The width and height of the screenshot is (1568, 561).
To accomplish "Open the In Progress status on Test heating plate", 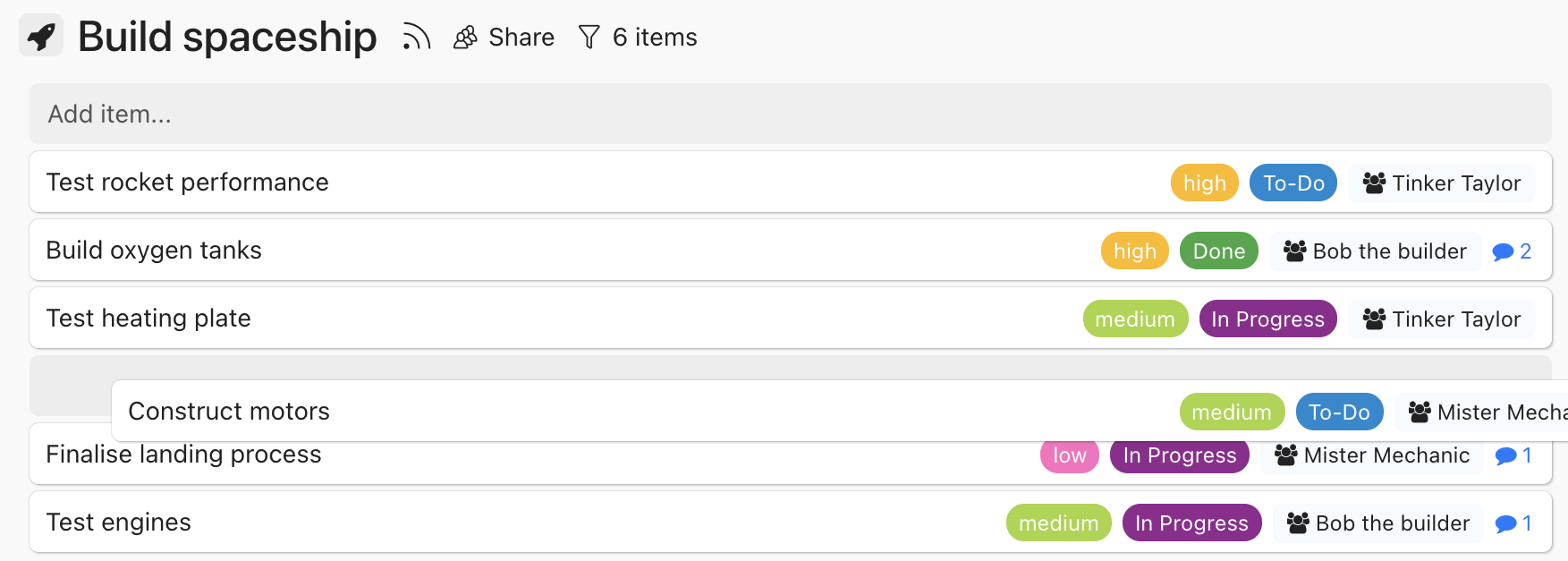I will (x=1267, y=319).
